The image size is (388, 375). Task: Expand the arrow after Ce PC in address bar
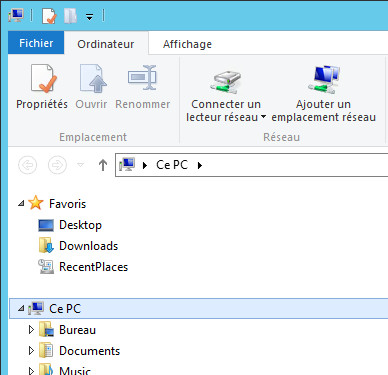pyautogui.click(x=200, y=165)
